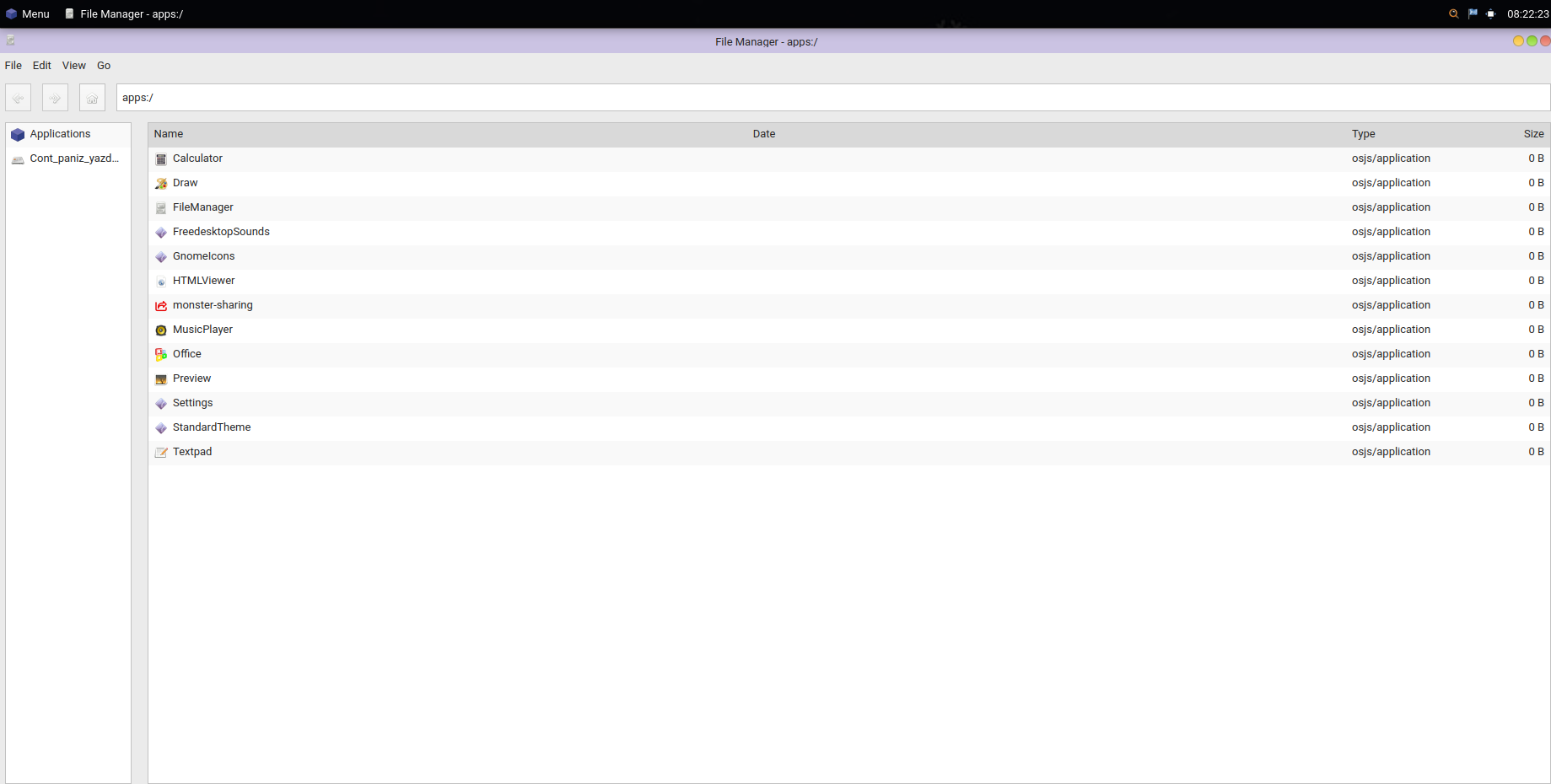Click the window icon in the title bar
This screenshot has width=1551, height=784.
[11, 40]
